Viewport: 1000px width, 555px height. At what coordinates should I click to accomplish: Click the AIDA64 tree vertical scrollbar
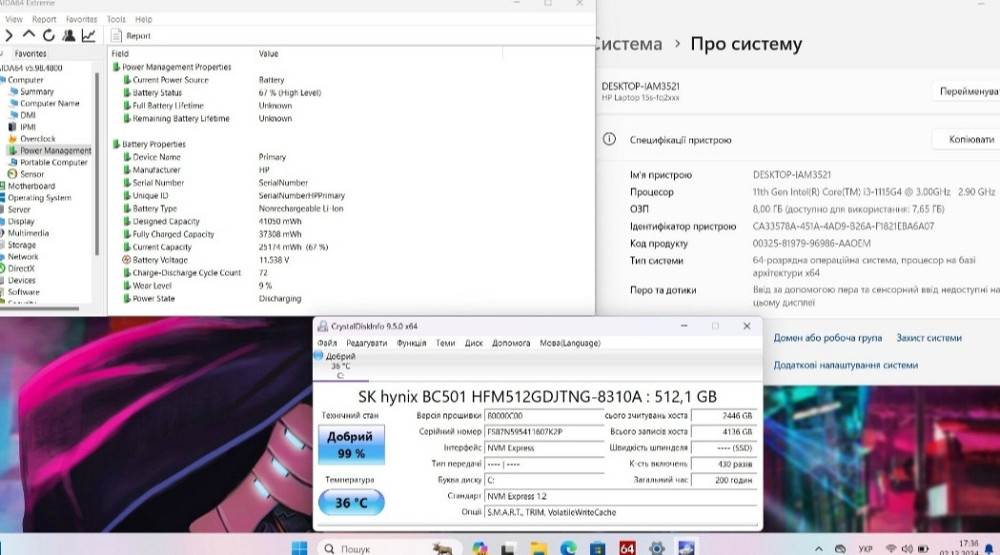pyautogui.click(x=97, y=164)
